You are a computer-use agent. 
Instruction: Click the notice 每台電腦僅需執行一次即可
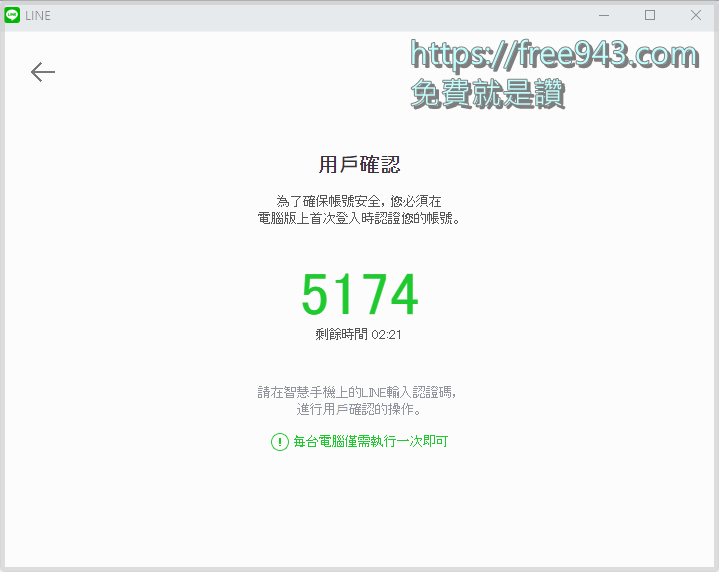pyautogui.click(x=371, y=441)
